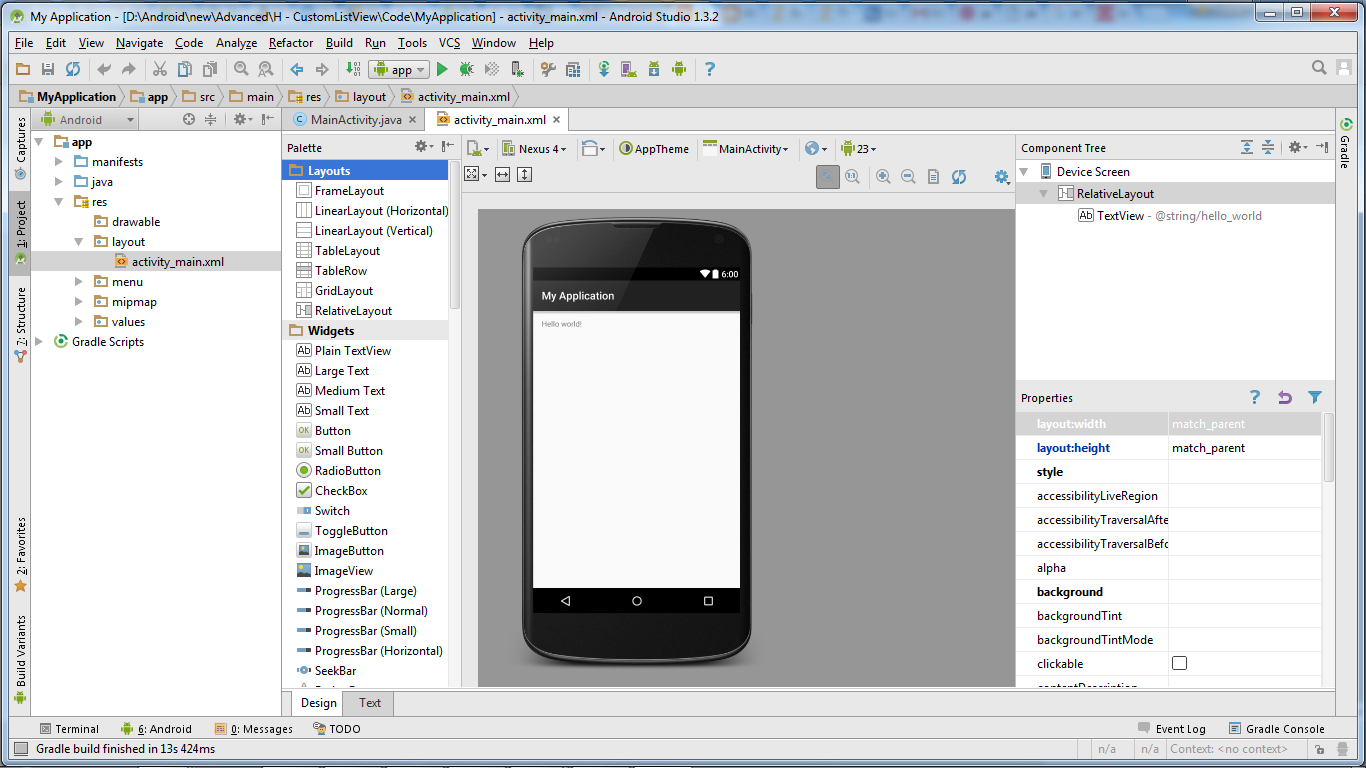Run the app with green play button
Screen dimensions: 1366x768
(x=442, y=69)
